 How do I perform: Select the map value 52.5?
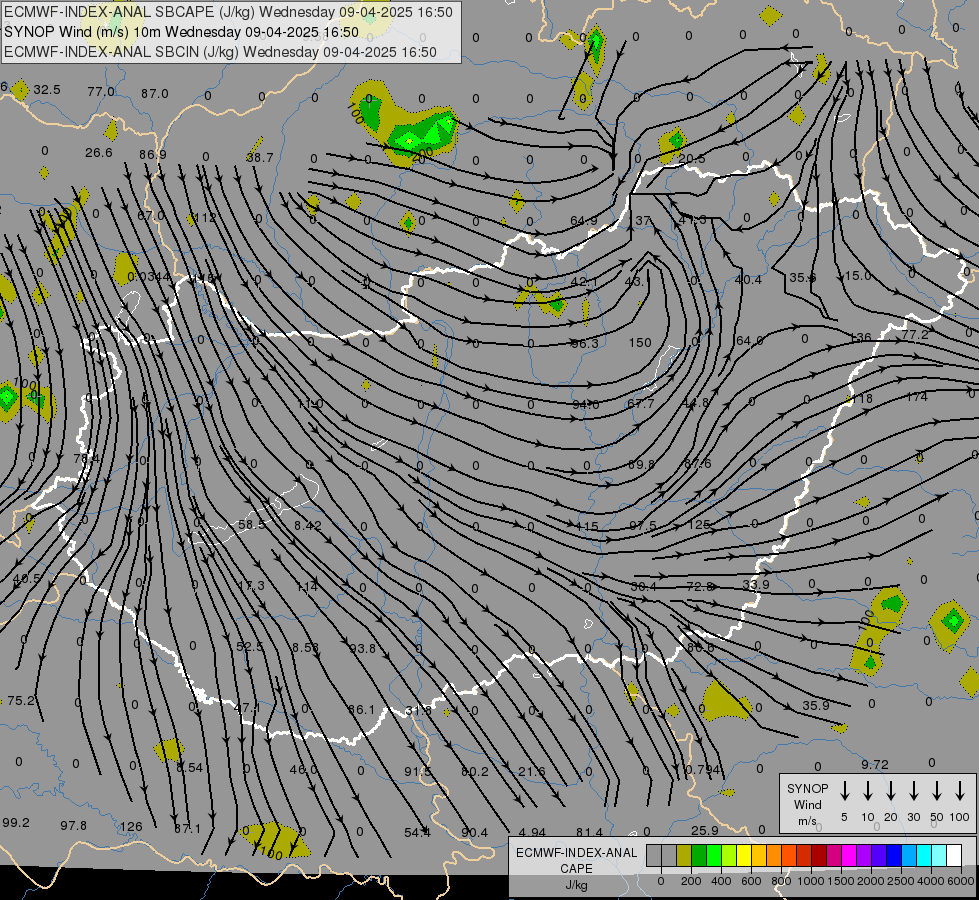point(250,646)
